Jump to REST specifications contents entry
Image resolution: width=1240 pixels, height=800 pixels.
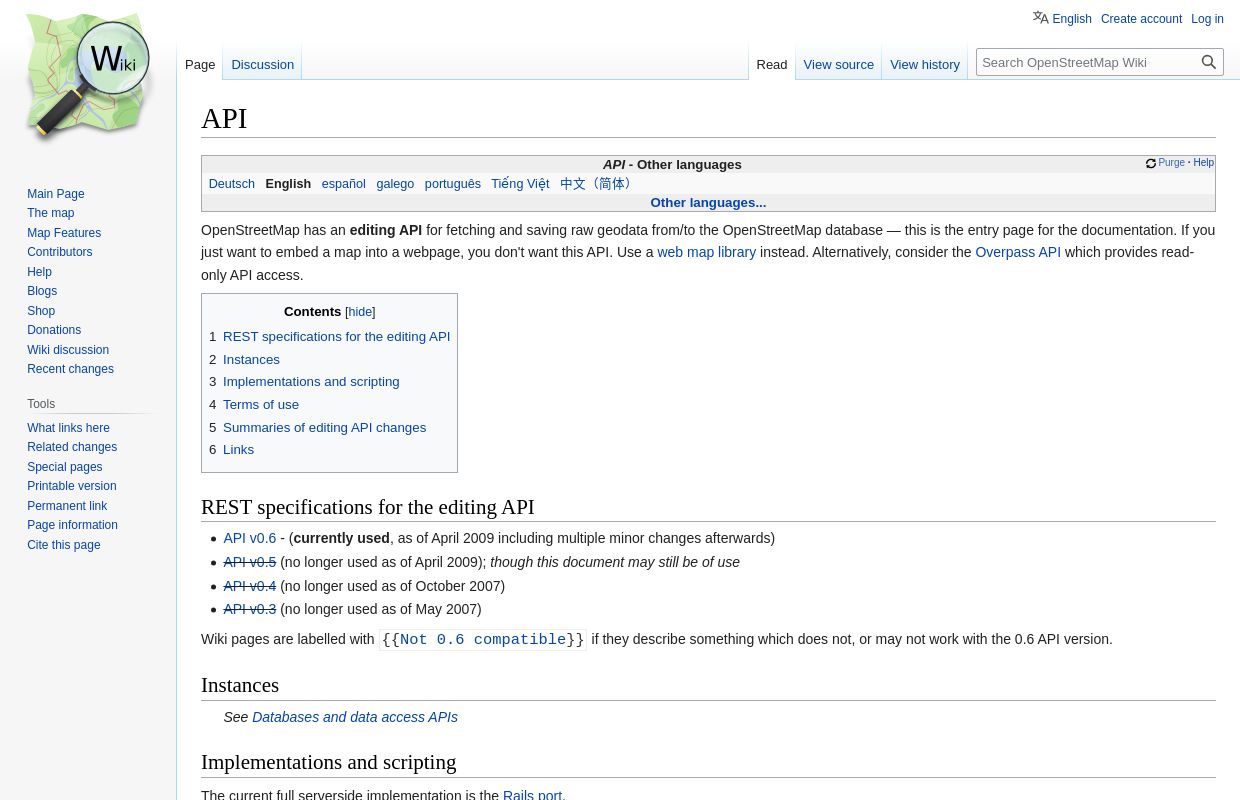coord(336,337)
